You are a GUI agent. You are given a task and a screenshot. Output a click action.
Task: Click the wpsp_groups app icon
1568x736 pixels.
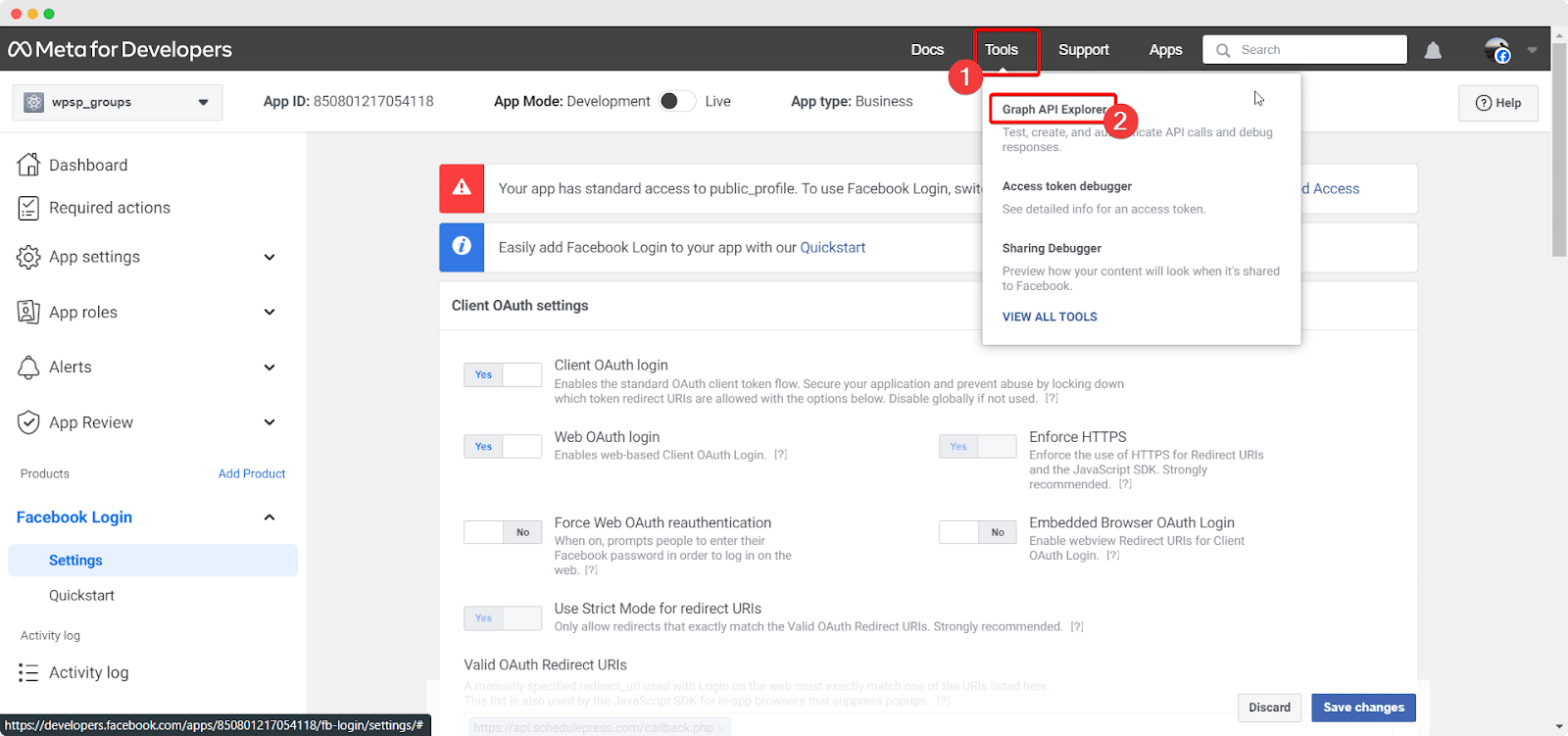[34, 102]
